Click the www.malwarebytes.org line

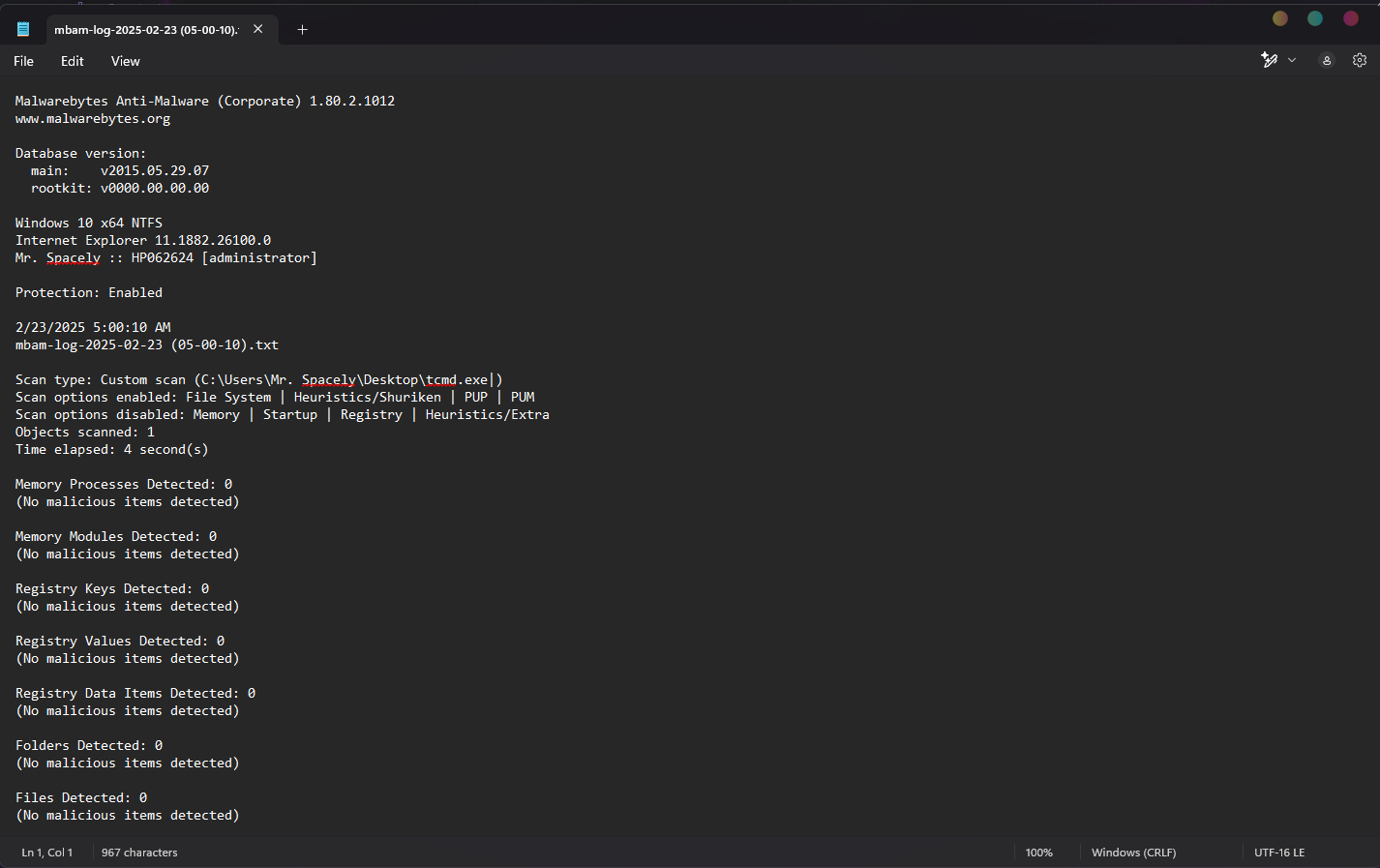point(93,119)
